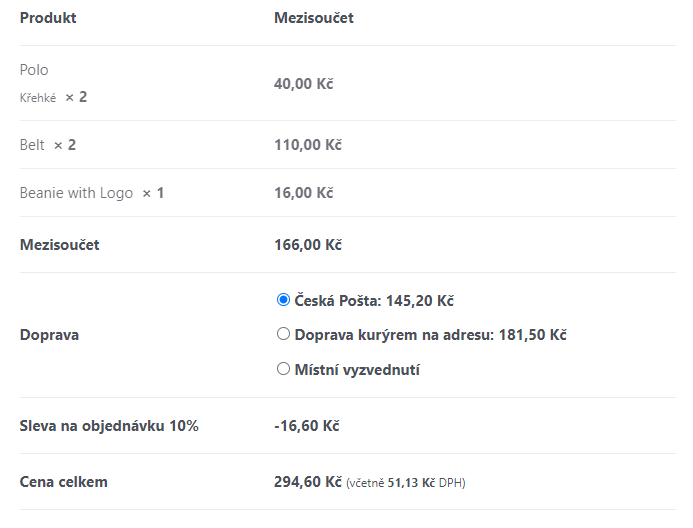The height and width of the screenshot is (528, 693).
Task: Click the total price 294,60 Kč
Action: (308, 482)
